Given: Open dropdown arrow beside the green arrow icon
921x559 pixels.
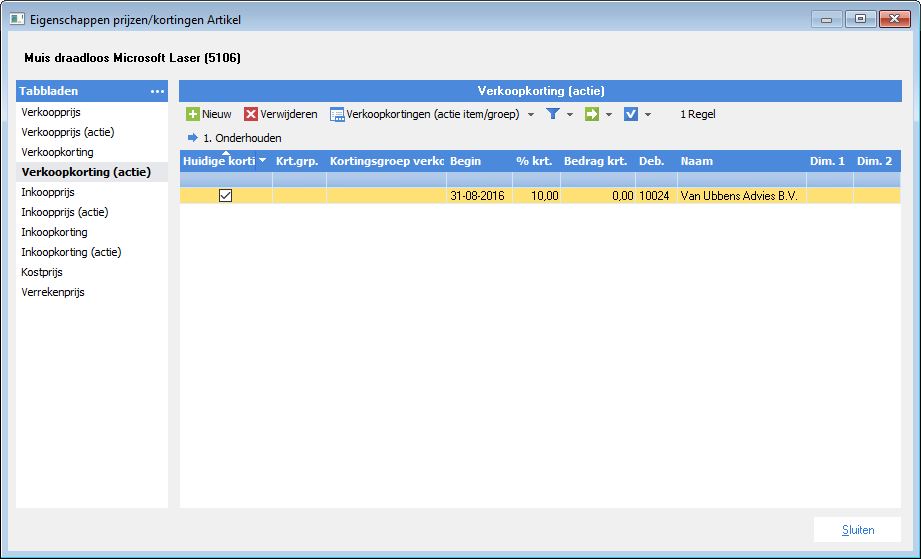Looking at the screenshot, I should pos(609,115).
